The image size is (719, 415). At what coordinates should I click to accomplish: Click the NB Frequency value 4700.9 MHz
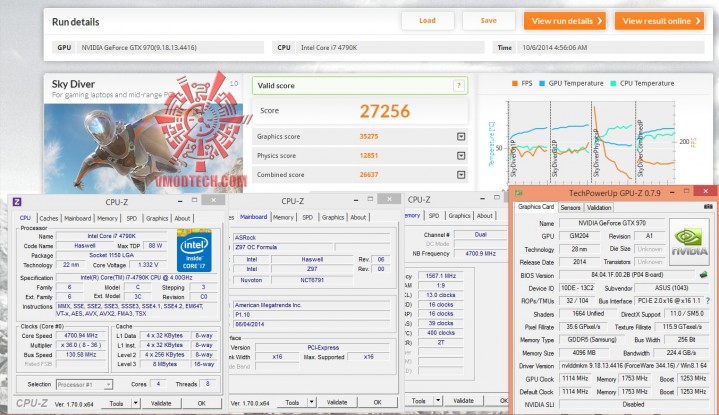click(x=480, y=254)
